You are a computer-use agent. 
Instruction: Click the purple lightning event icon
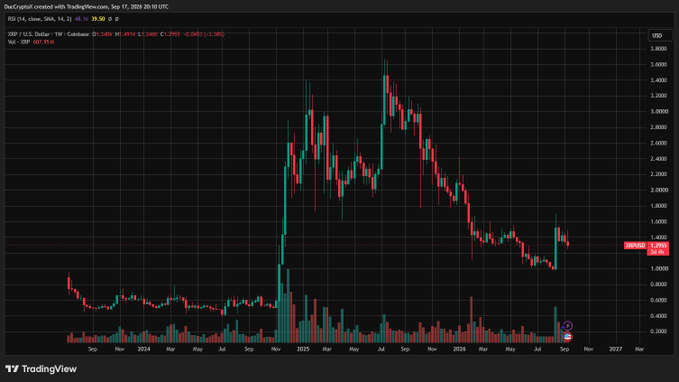[x=568, y=326]
